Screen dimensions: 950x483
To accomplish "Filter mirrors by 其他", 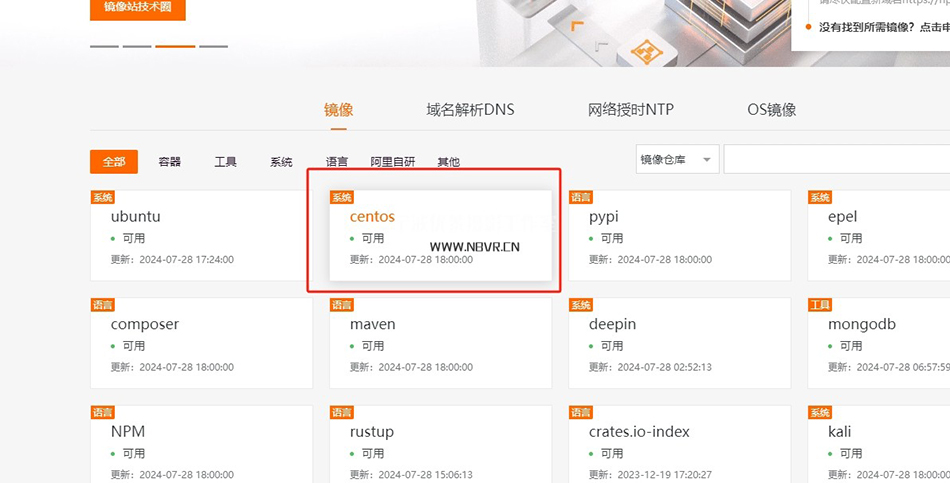I will (448, 162).
